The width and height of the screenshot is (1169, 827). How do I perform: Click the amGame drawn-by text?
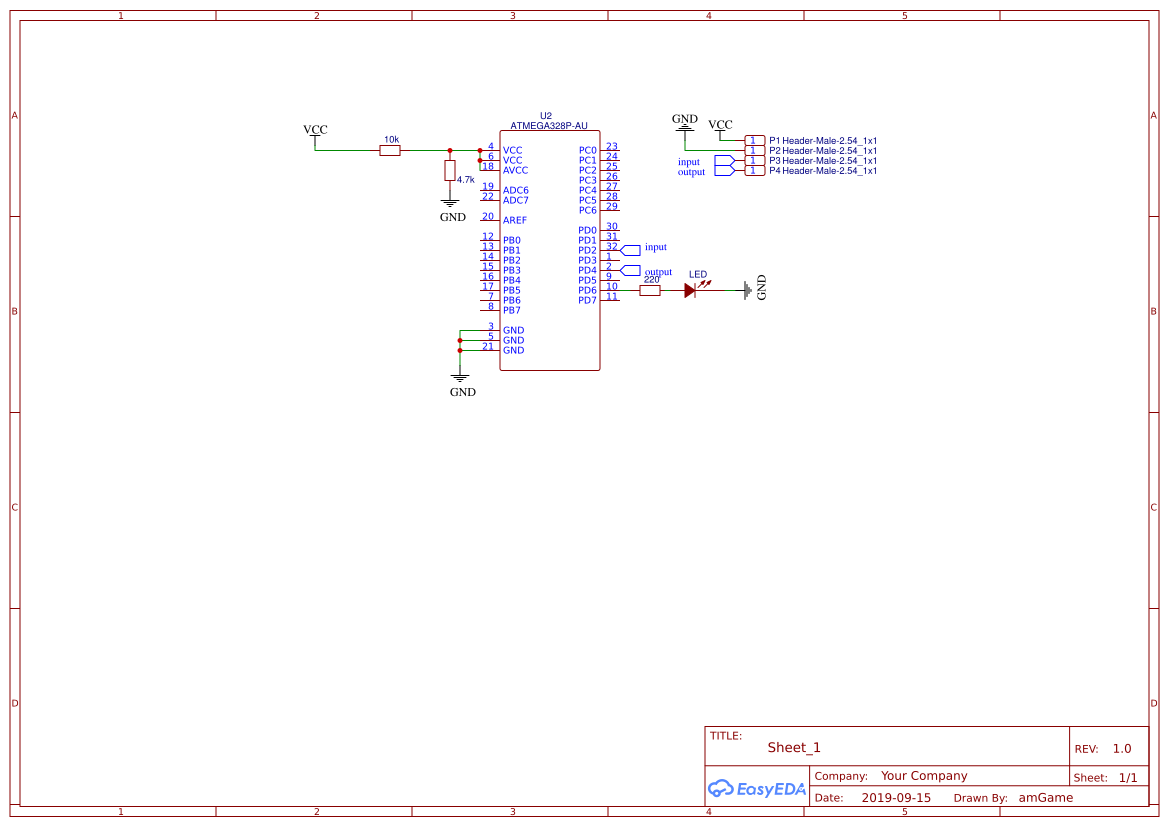click(1045, 797)
